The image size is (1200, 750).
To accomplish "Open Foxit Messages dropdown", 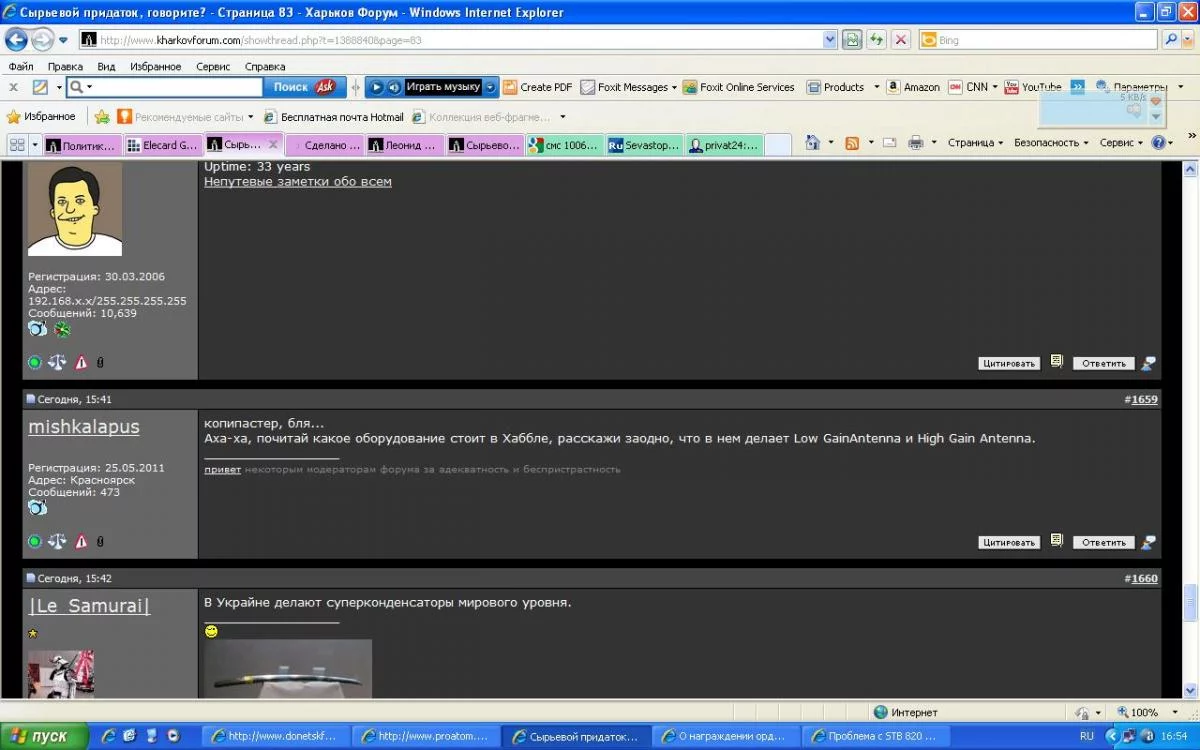I will 629,87.
